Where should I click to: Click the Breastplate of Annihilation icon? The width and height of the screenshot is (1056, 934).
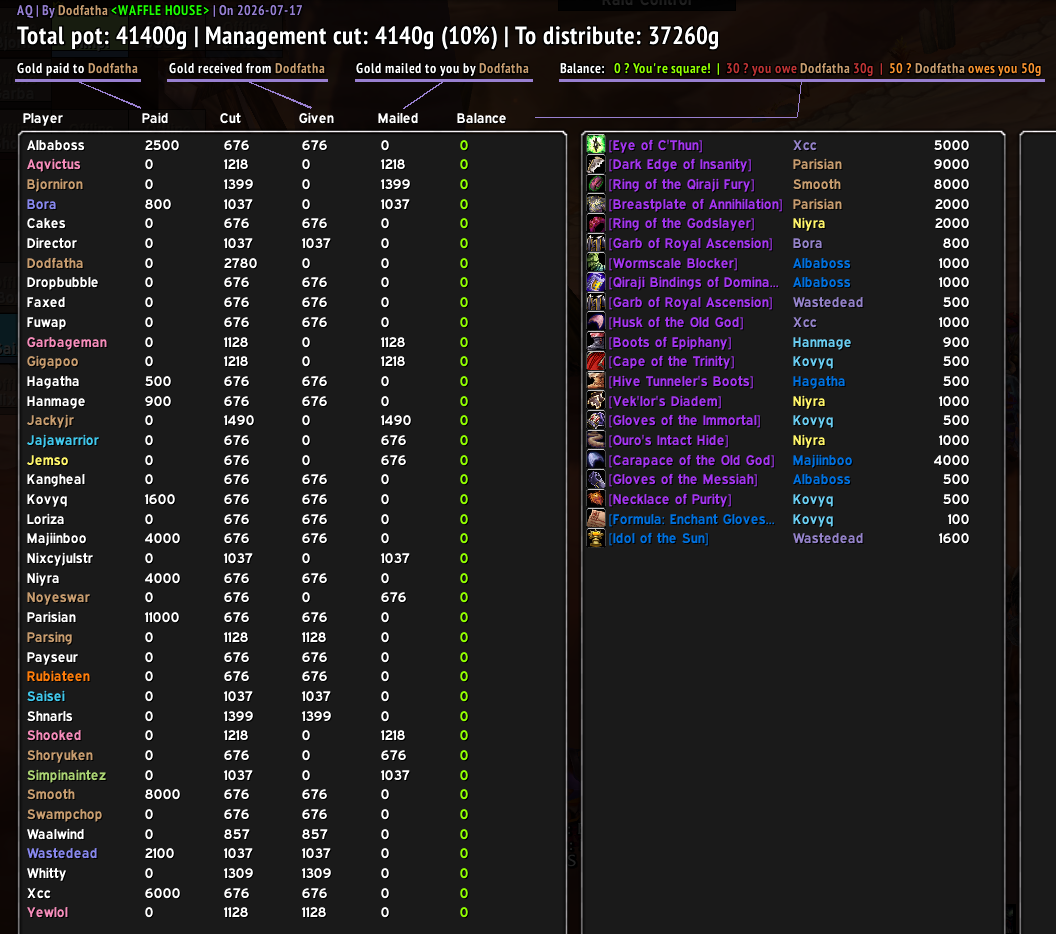(596, 204)
